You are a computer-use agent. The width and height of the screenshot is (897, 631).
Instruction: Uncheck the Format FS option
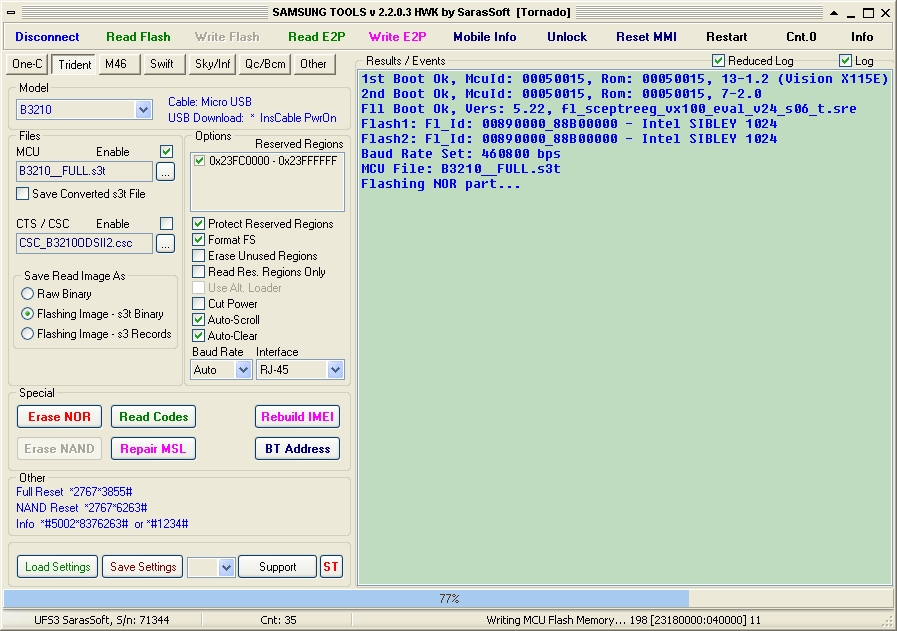(198, 240)
